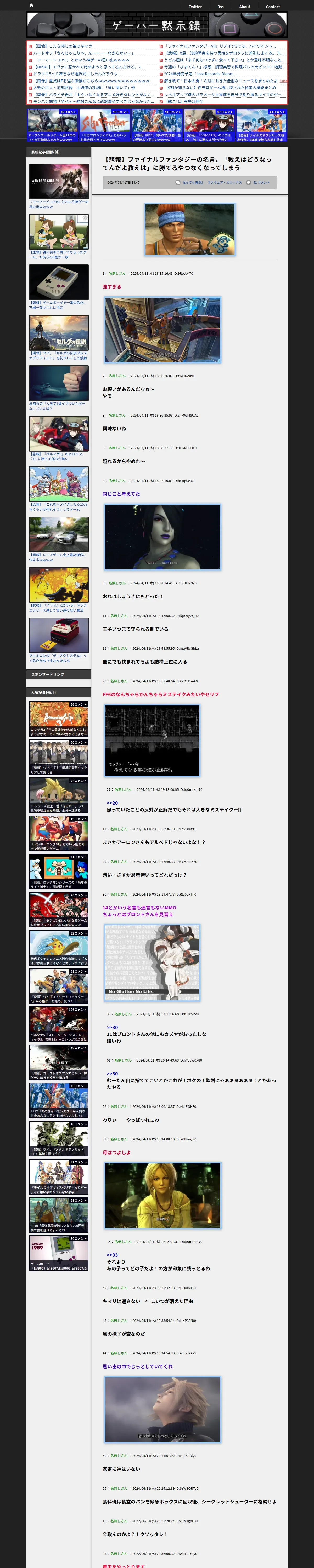Open headline 【画像】ハライチ岩井「すぐいなくなるアニメ好きタレント
The image size is (314, 1568).
(x=94, y=94)
